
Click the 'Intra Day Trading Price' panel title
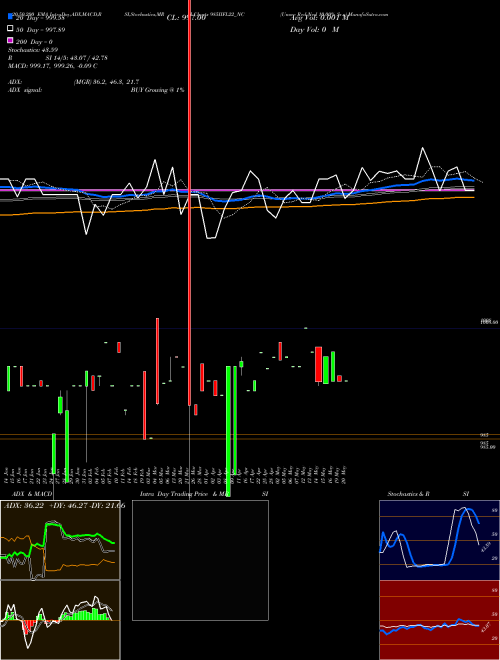(173, 494)
